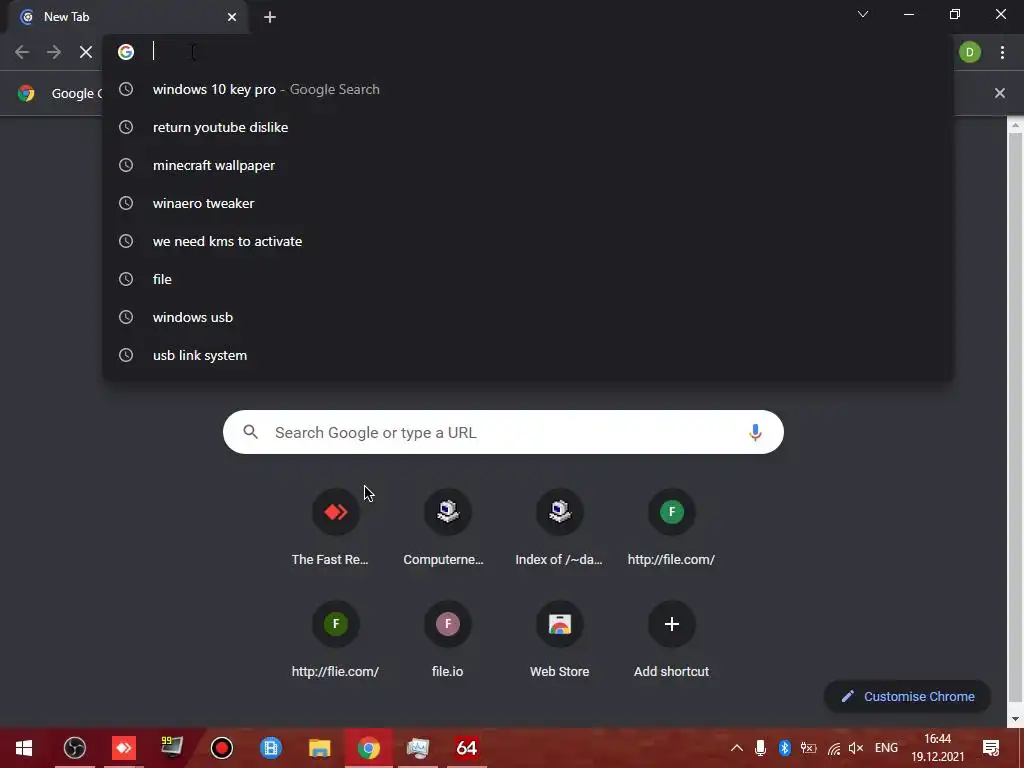Viewport: 1024px width, 768px height.
Task: Open the picture viewer app in taskbar
Action: (x=418, y=748)
